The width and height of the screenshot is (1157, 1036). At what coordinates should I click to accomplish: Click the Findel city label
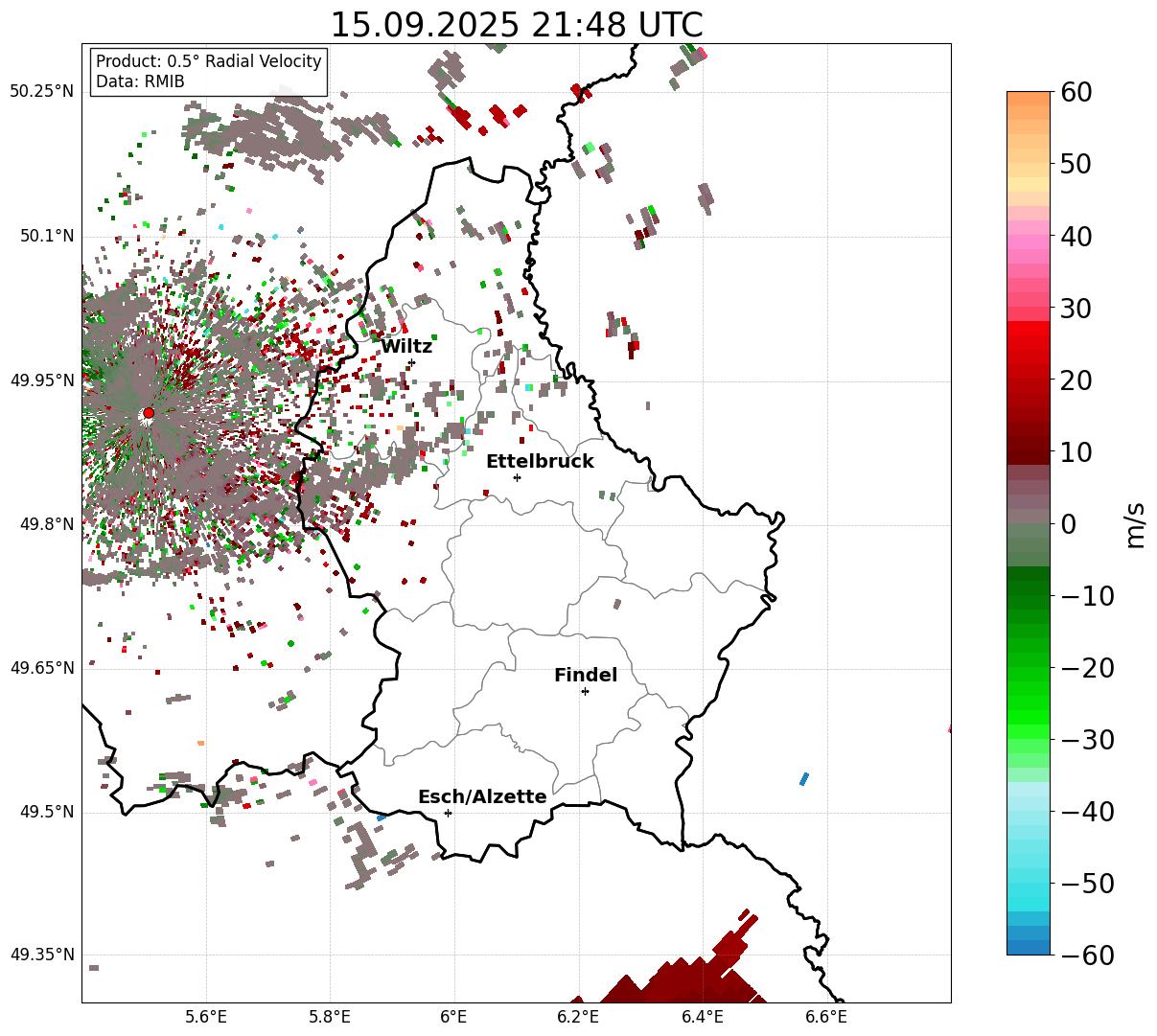[586, 676]
